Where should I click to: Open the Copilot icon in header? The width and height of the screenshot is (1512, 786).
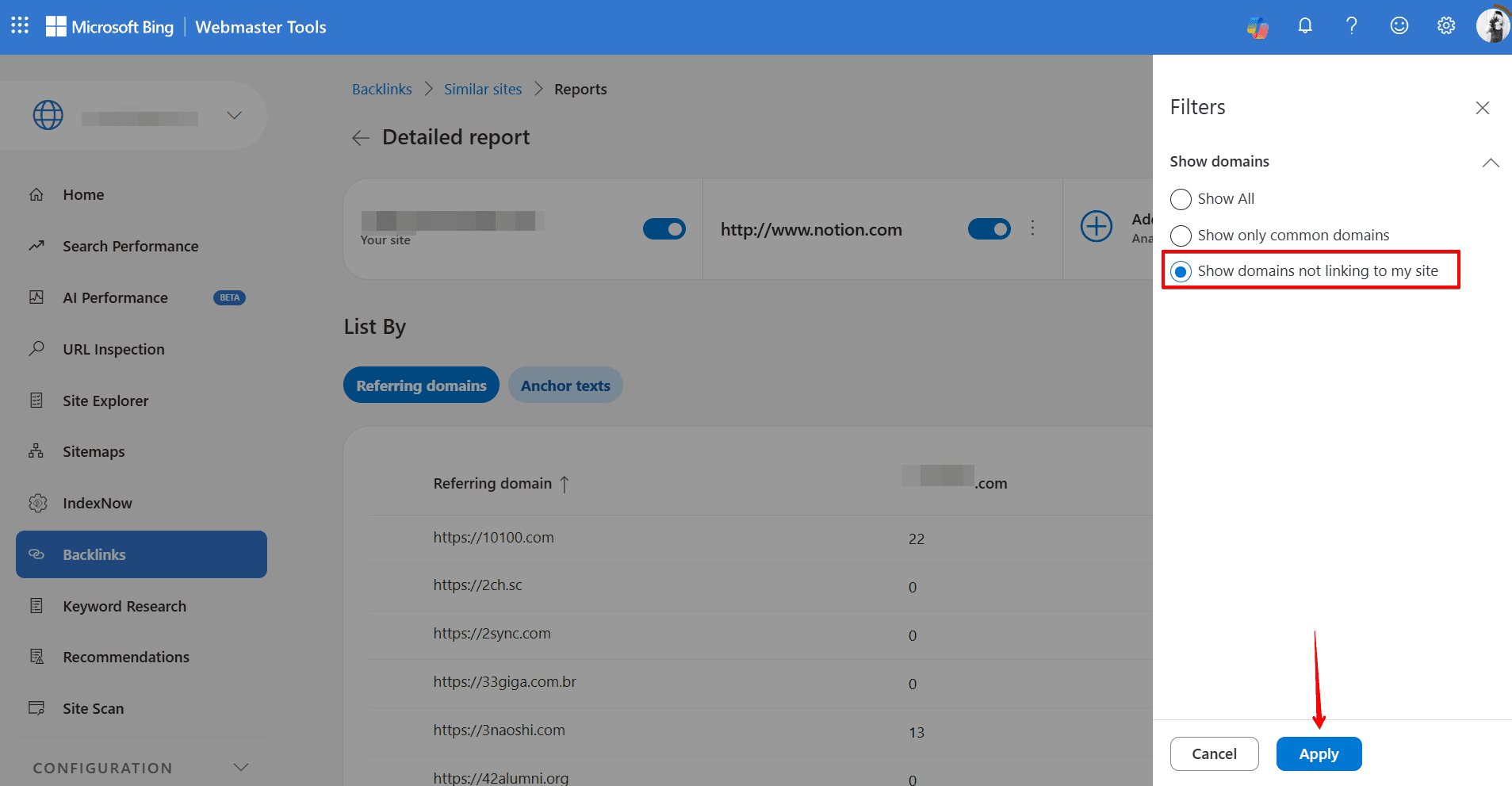[x=1257, y=28]
